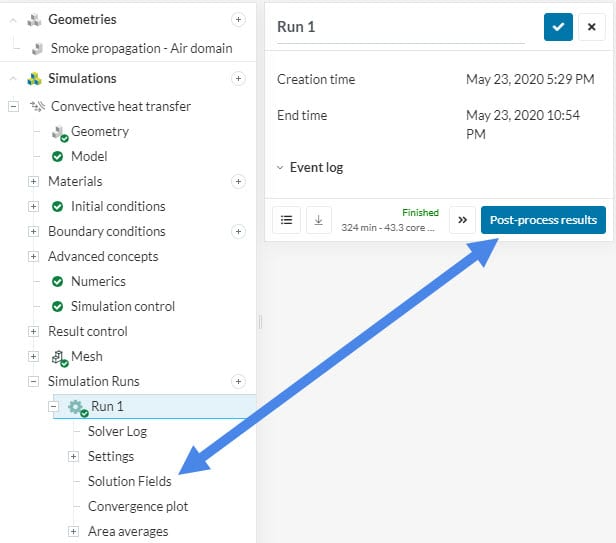The height and width of the screenshot is (543, 616).
Task: Click the double-arrow expand button
Action: 462,220
